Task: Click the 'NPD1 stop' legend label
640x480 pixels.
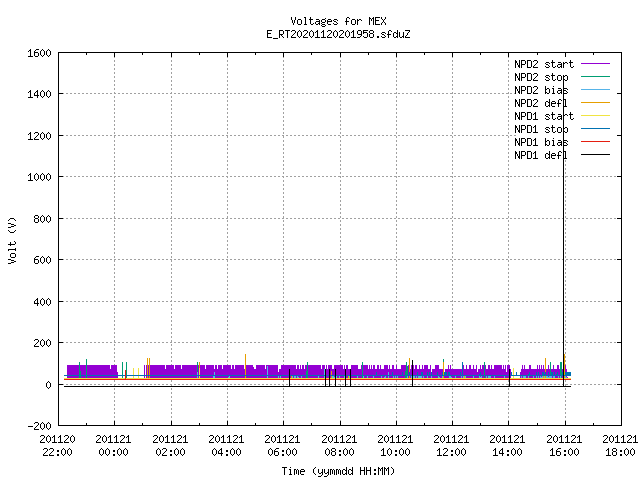Action: pyautogui.click(x=541, y=129)
